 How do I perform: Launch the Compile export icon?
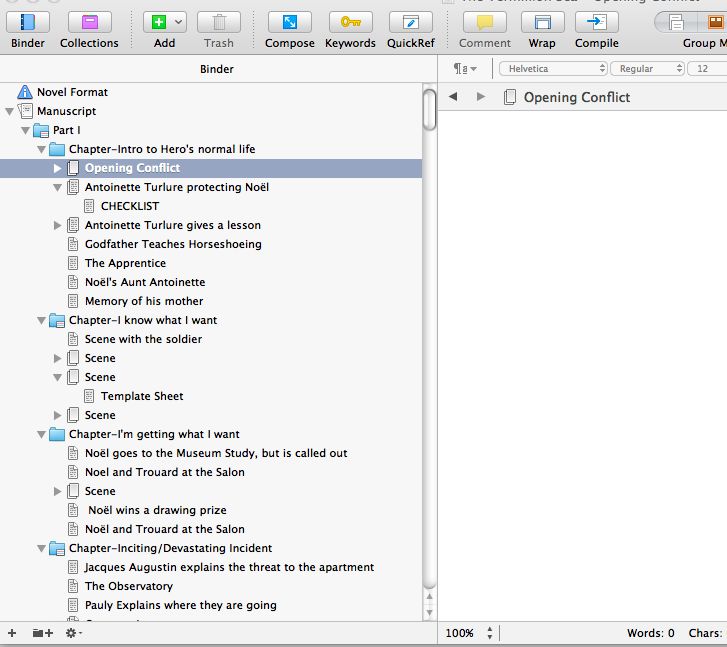pos(596,22)
